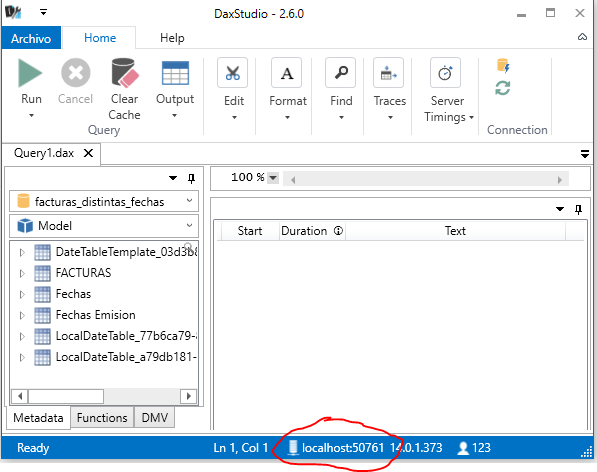The image size is (597, 472).
Task: Click Ln 1, Col 1 in the status bar
Action: coord(241,448)
